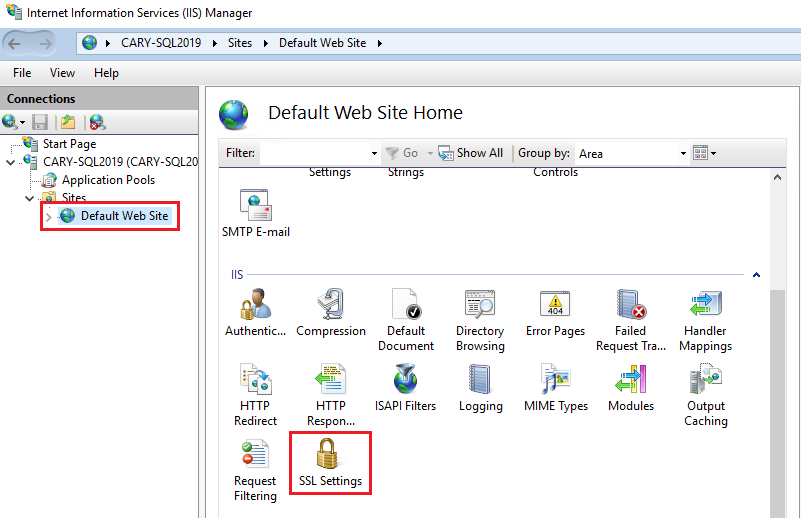Open the SMTP E-mail feature

tap(256, 213)
